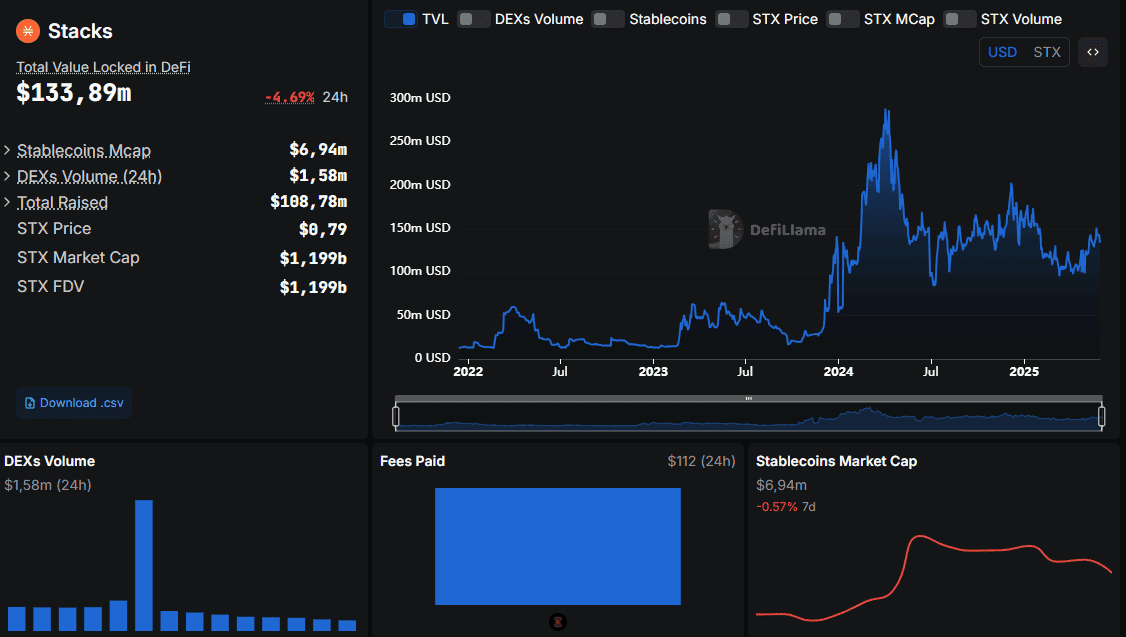Click the $0,79 STX price value
This screenshot has width=1126, height=637.
323,229
